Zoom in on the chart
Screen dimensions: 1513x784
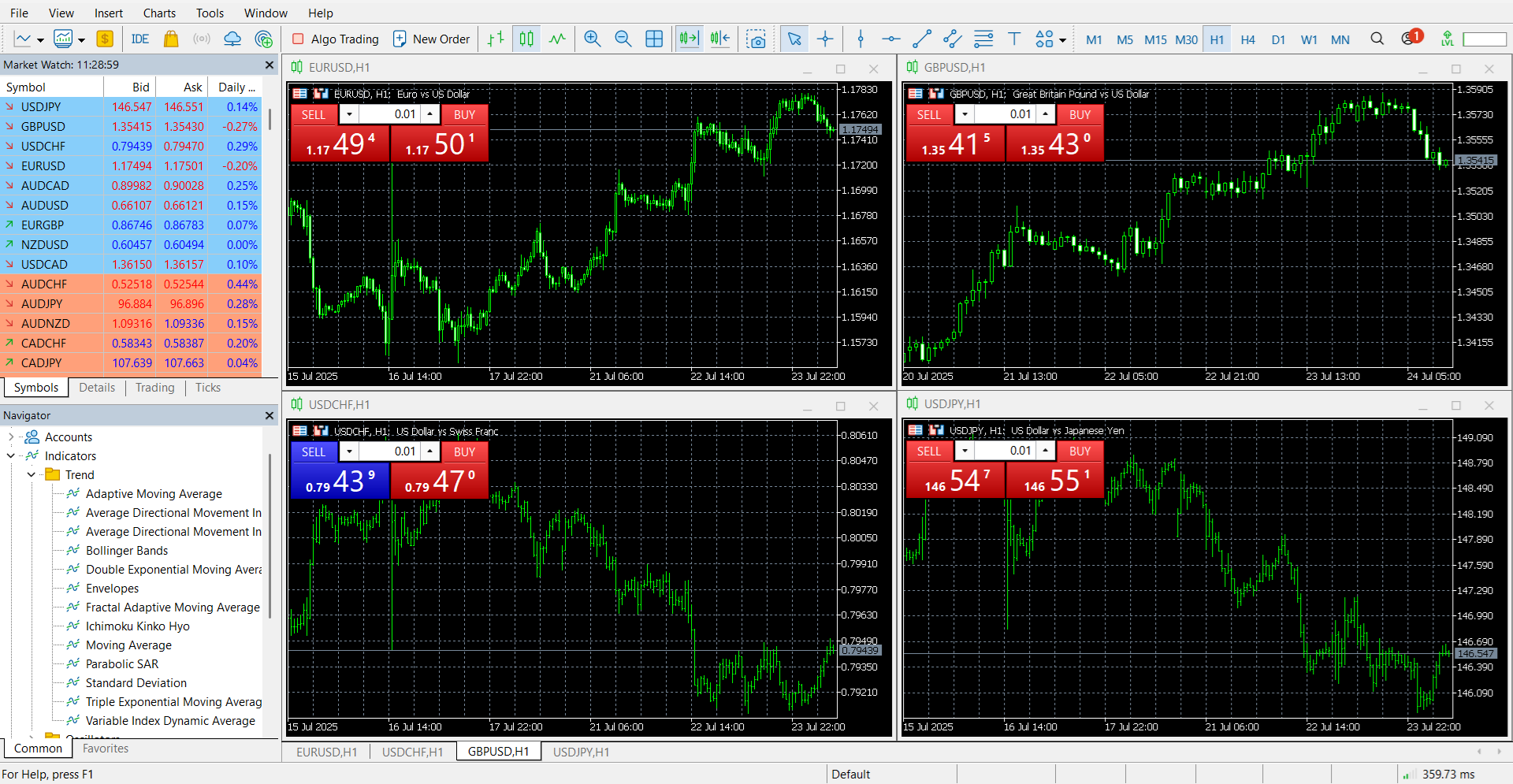pos(593,39)
